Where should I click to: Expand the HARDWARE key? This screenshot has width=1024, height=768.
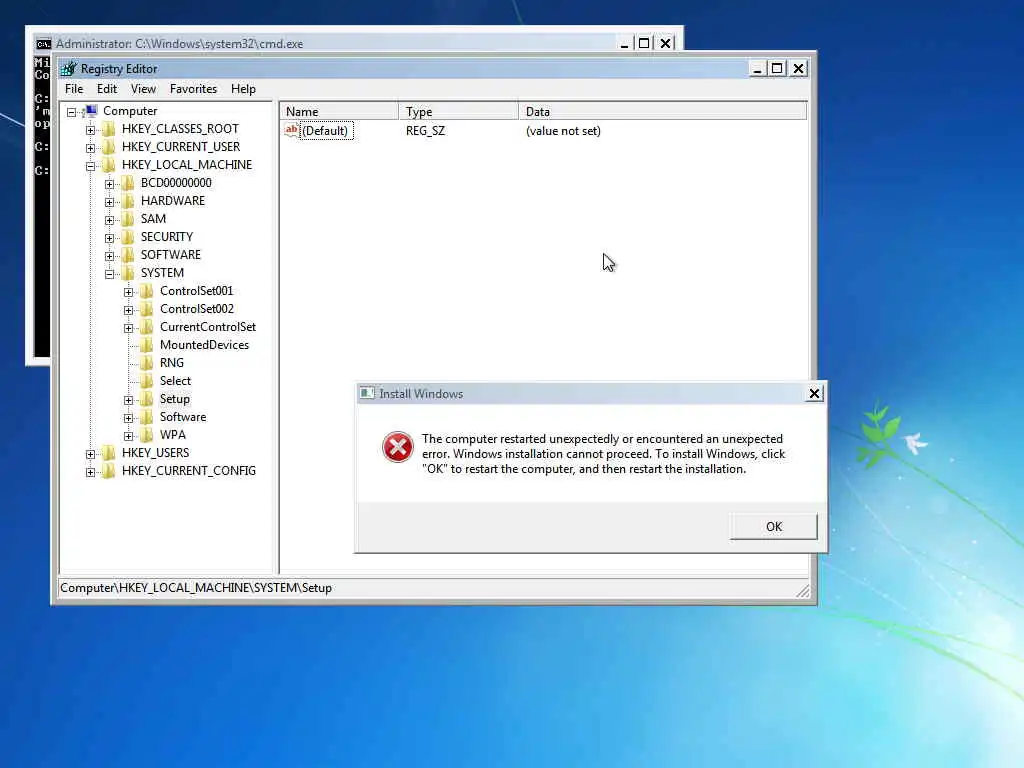tap(109, 202)
